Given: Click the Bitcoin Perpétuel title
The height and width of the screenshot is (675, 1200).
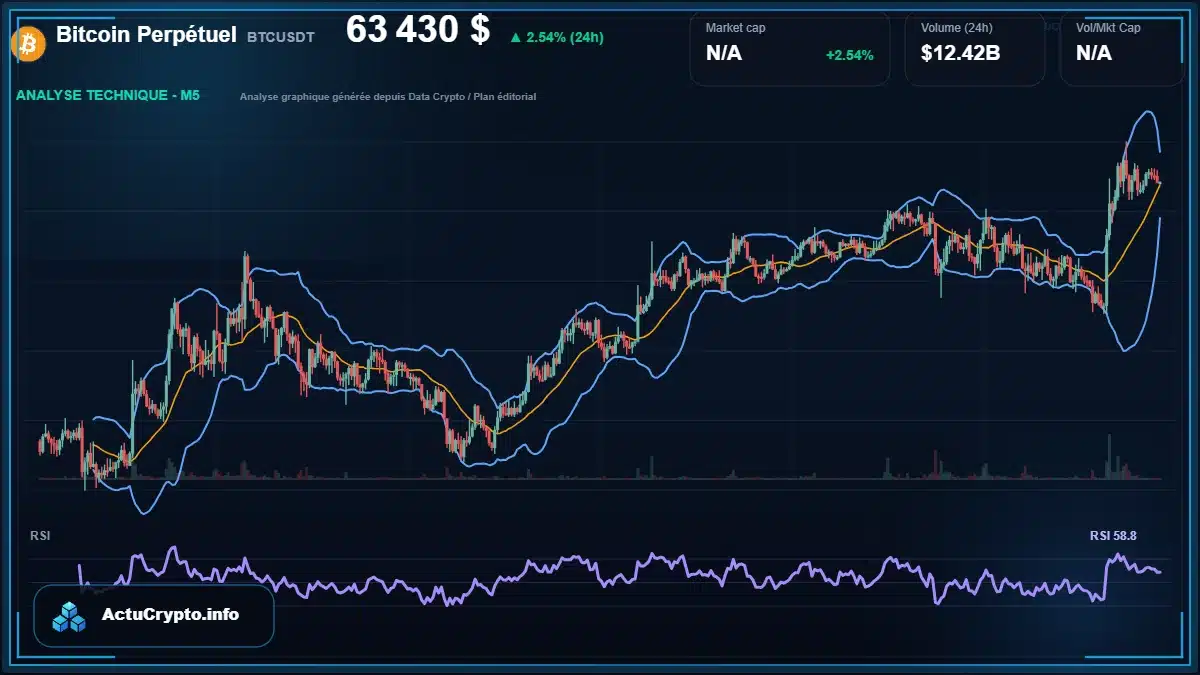Looking at the screenshot, I should click(x=146, y=35).
